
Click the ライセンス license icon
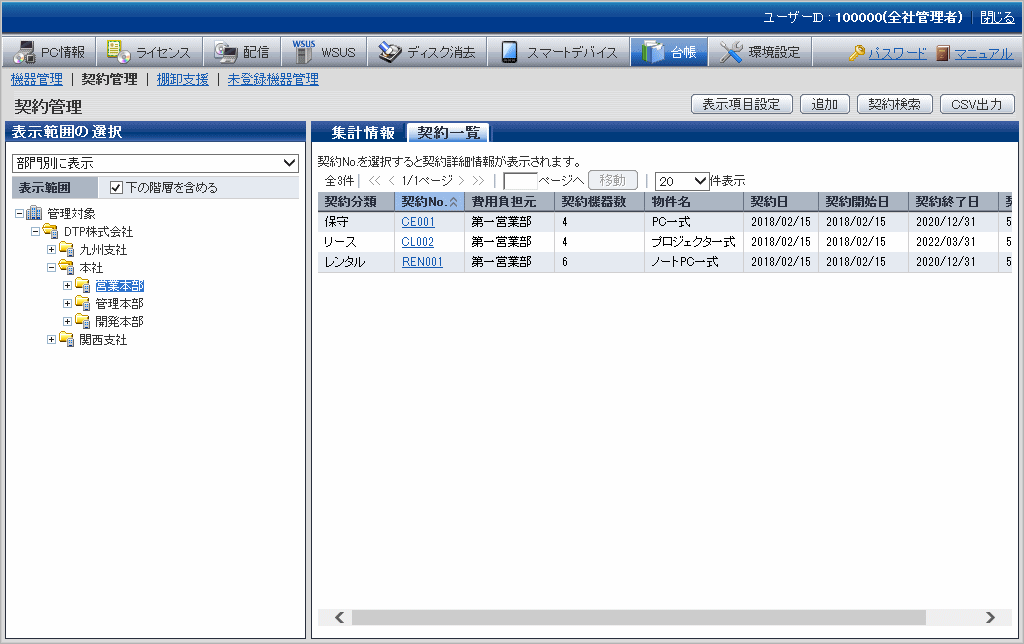(x=118, y=52)
